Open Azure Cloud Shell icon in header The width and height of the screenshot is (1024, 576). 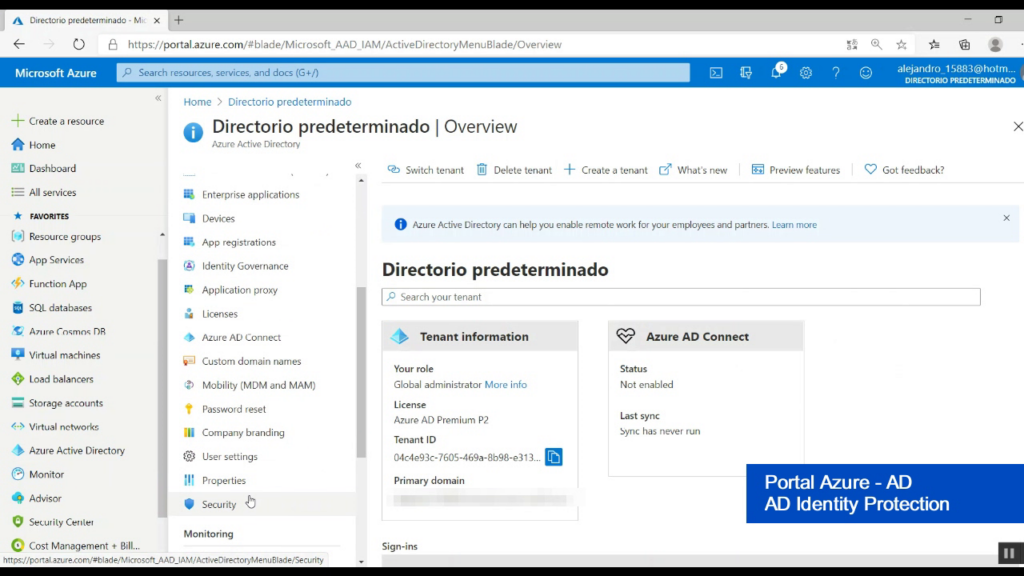click(x=716, y=73)
